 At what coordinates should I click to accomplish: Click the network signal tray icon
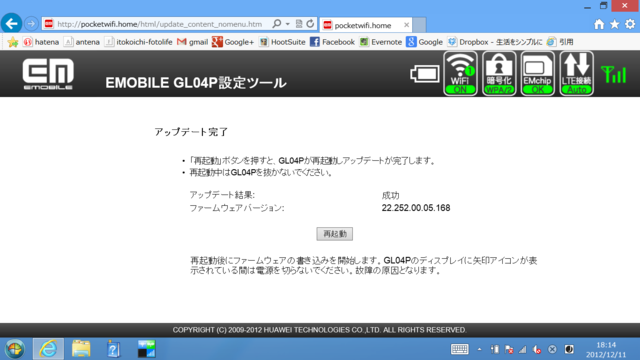522,349
